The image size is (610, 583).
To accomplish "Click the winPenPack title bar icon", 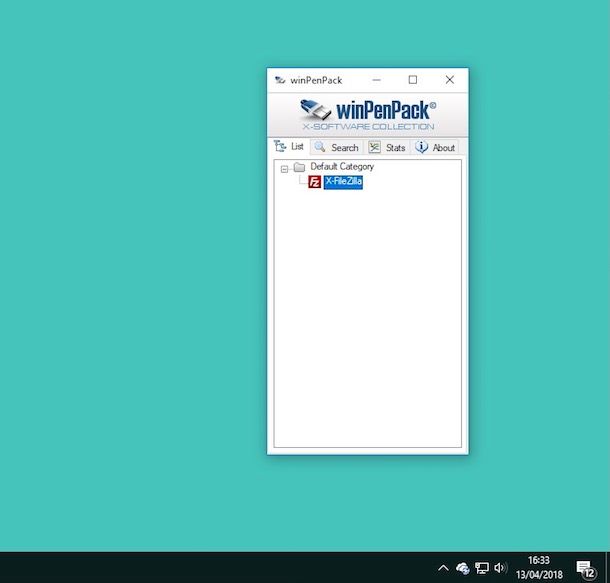I will click(x=280, y=80).
